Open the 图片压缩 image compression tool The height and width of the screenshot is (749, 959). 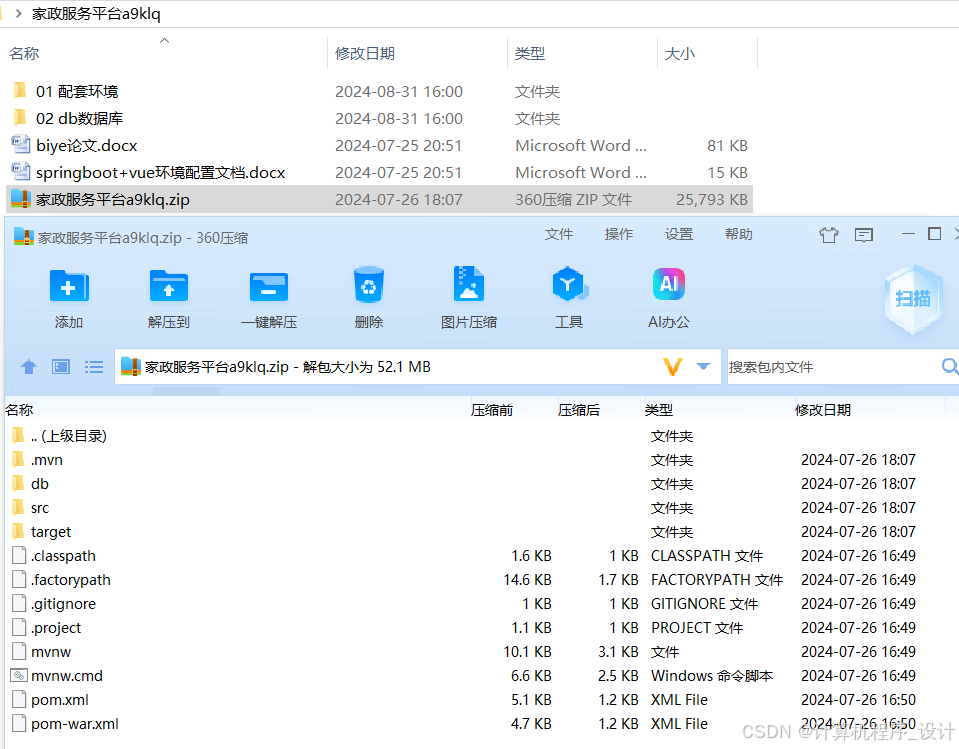468,297
